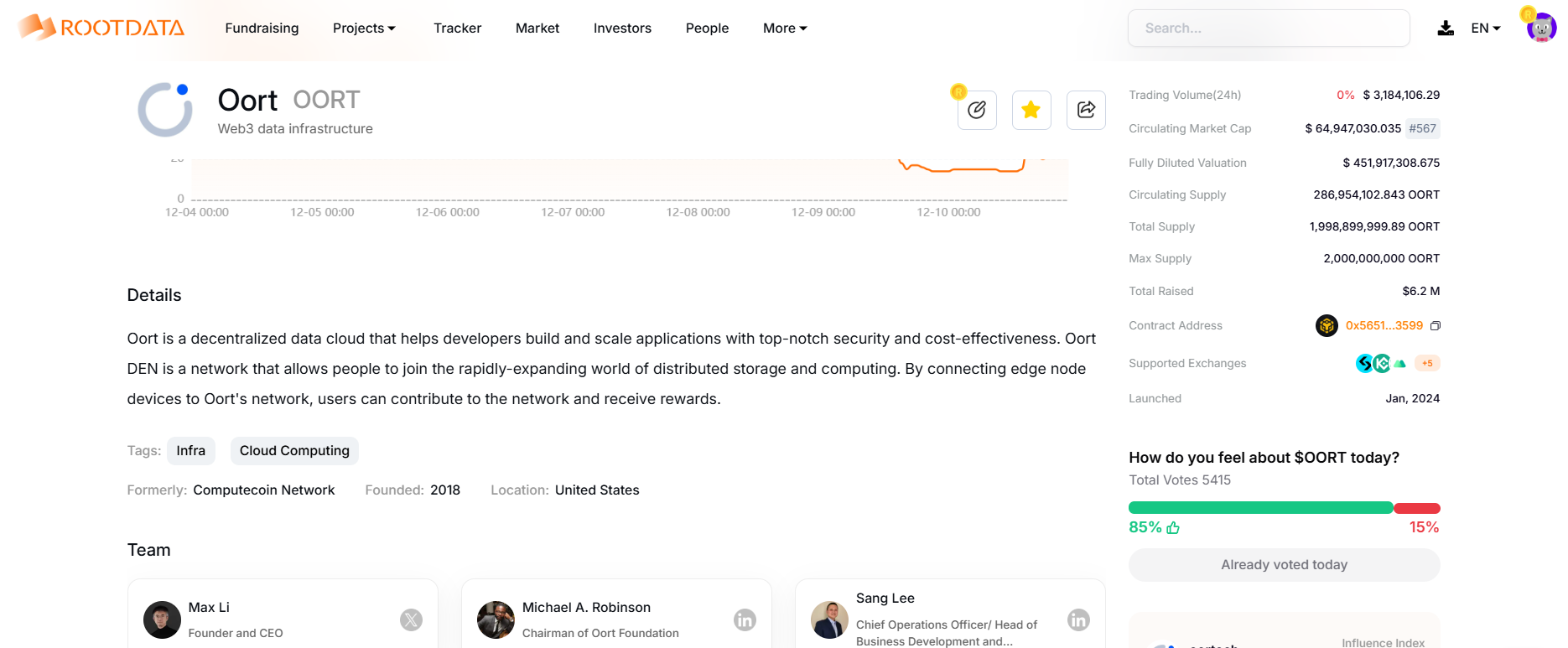Click the Fully Diluted Valuation $ 451,917,308.675
This screenshot has width=1568, height=648.
pyautogui.click(x=1391, y=163)
